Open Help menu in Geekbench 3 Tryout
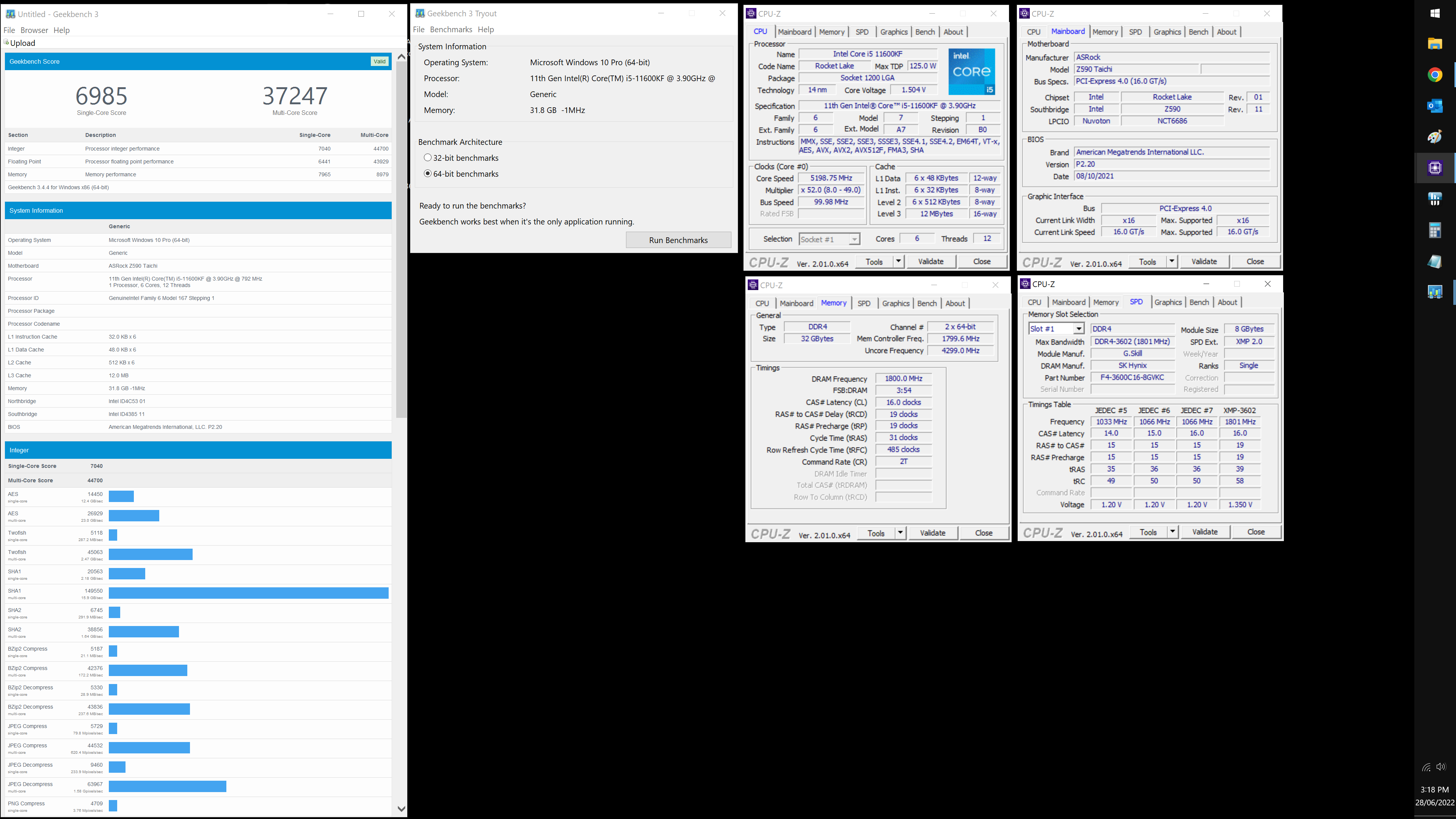 485,30
